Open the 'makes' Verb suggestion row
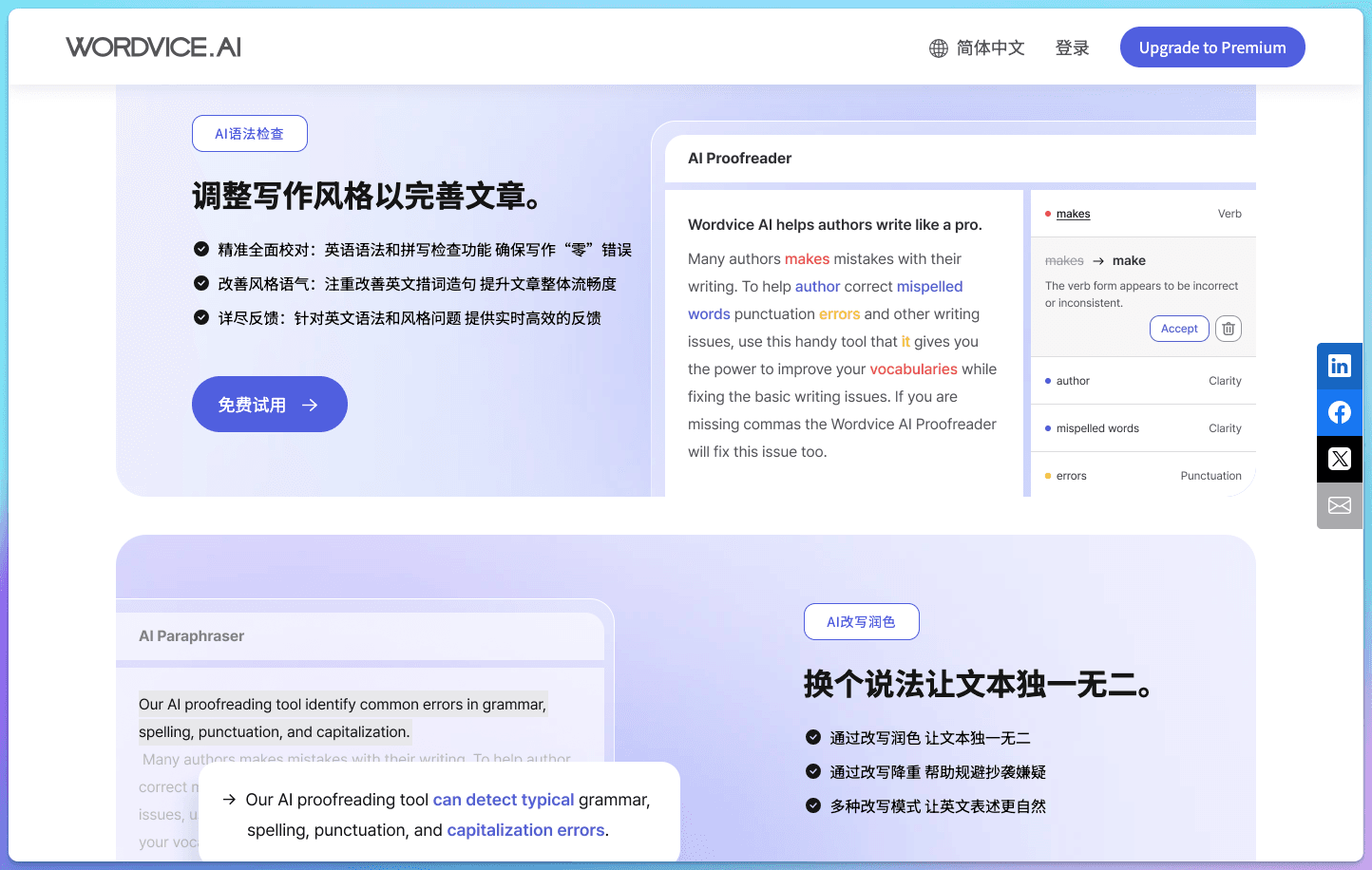This screenshot has width=1372, height=870. 1144,214
